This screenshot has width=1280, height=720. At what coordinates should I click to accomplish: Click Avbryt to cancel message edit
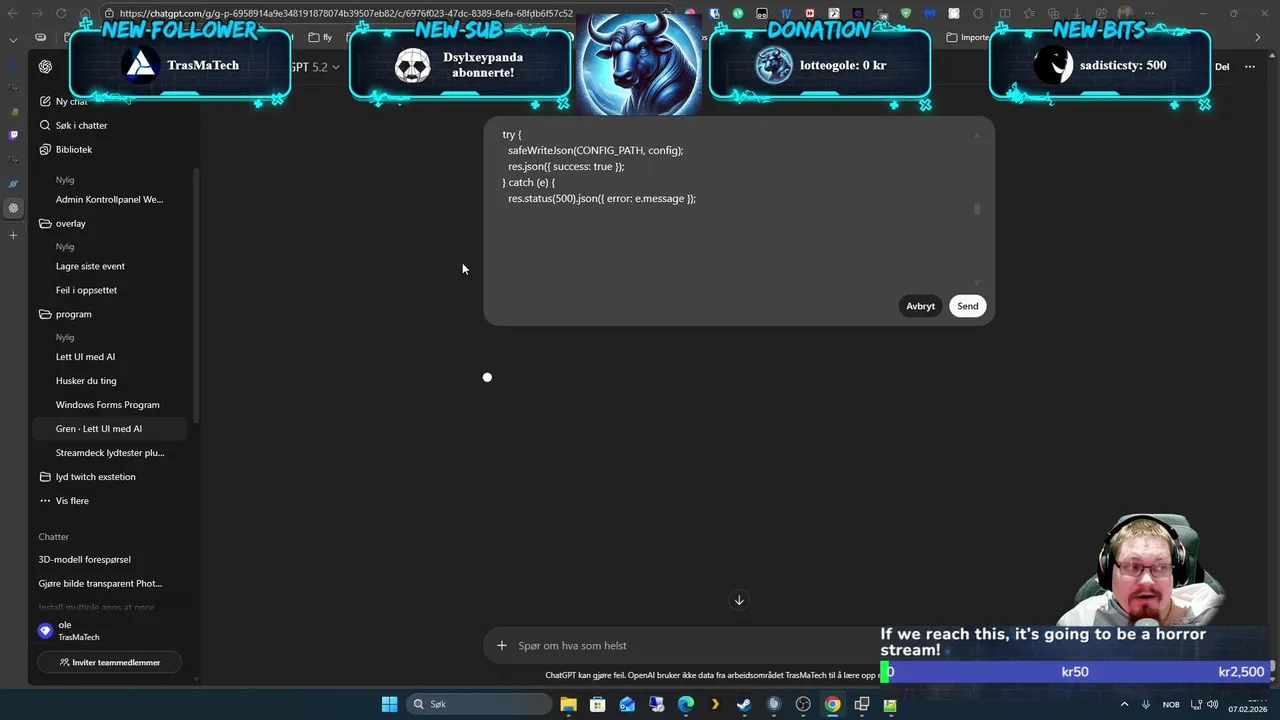coord(920,306)
